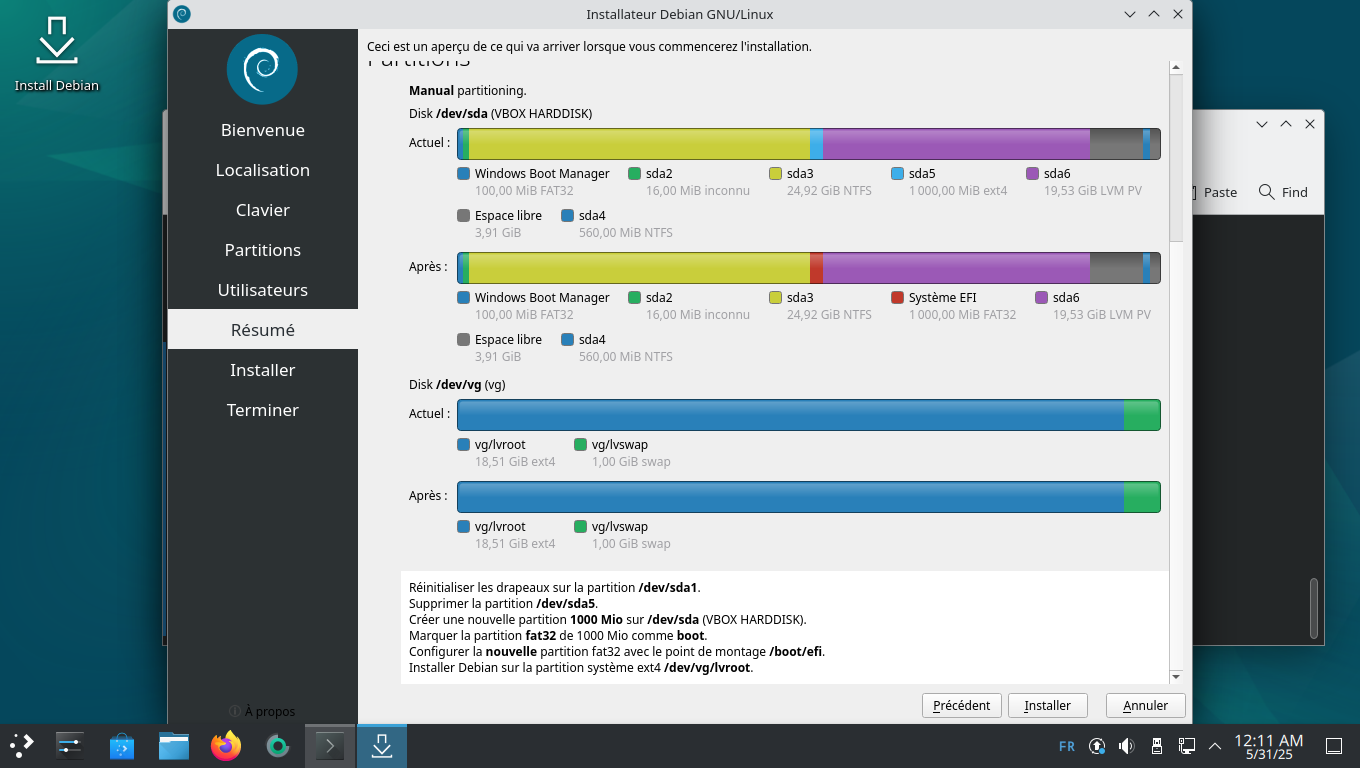Viewport: 1360px width, 768px height.
Task: Click 'Manual partitioning.' text
Action: [467, 91]
